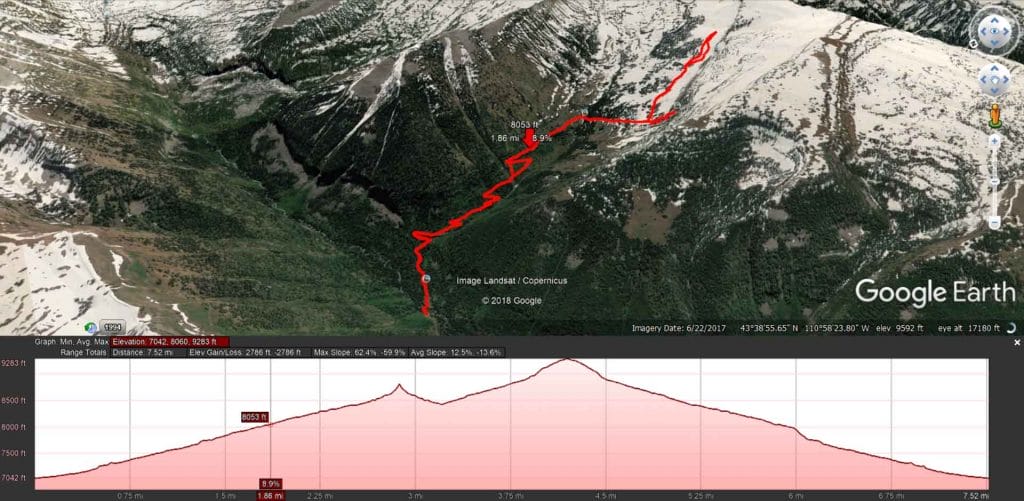Open the 1994 historical imagery date button
Image resolution: width=1024 pixels, height=501 pixels.
(x=114, y=327)
